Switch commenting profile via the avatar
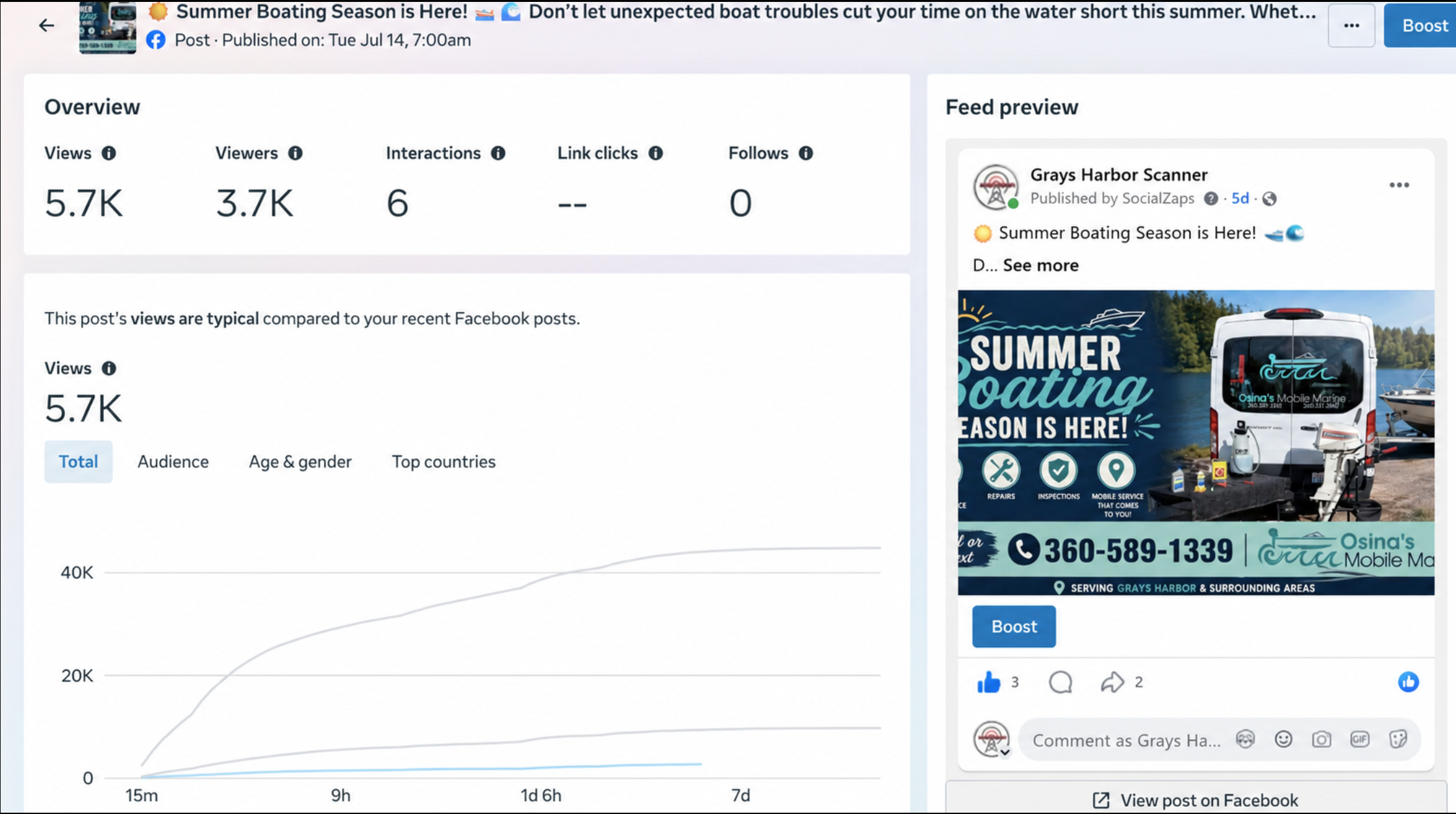Viewport: 1456px width, 814px height. tap(992, 739)
